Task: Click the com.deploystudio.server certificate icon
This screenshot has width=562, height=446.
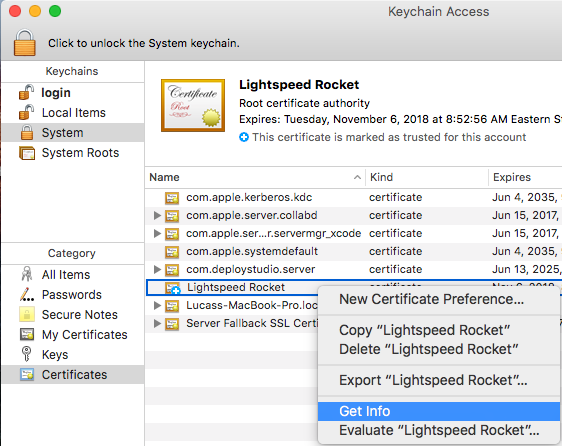Action: [x=172, y=270]
